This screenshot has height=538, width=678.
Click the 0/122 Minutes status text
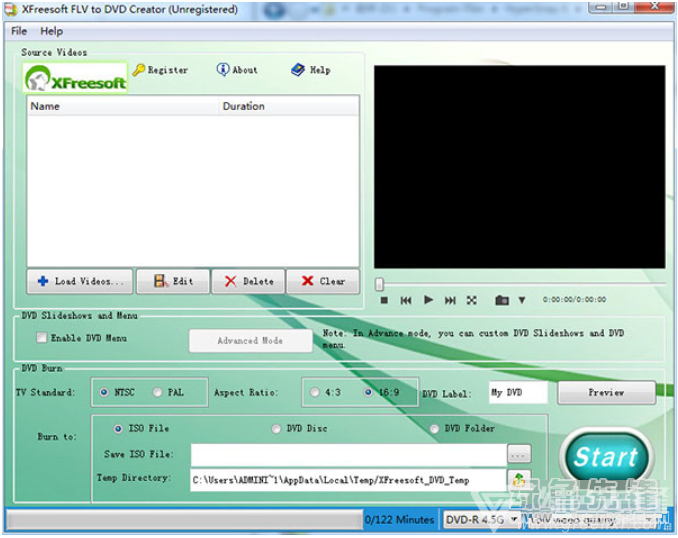(399, 519)
